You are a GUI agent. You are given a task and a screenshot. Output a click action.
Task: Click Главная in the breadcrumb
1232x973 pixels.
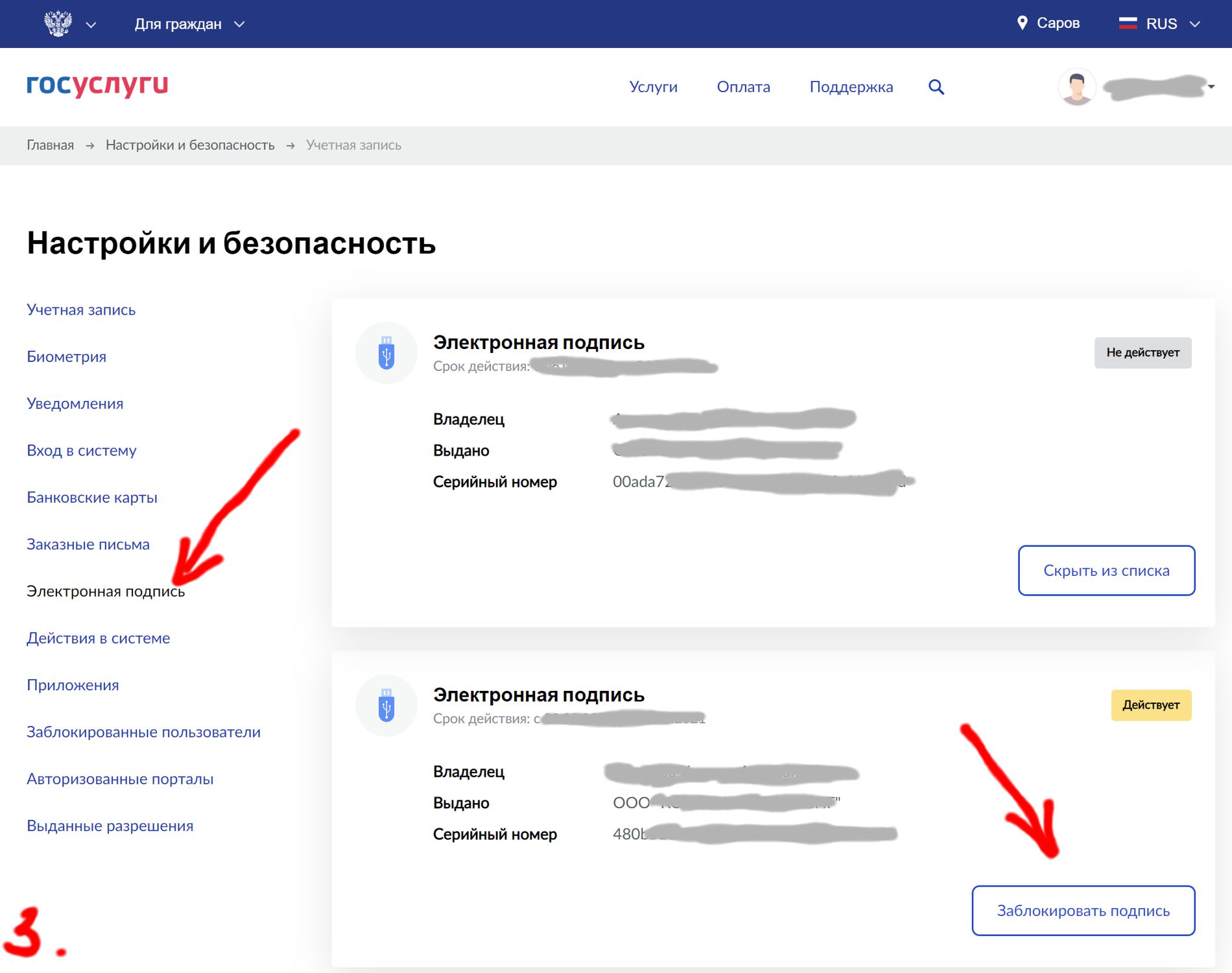point(50,145)
